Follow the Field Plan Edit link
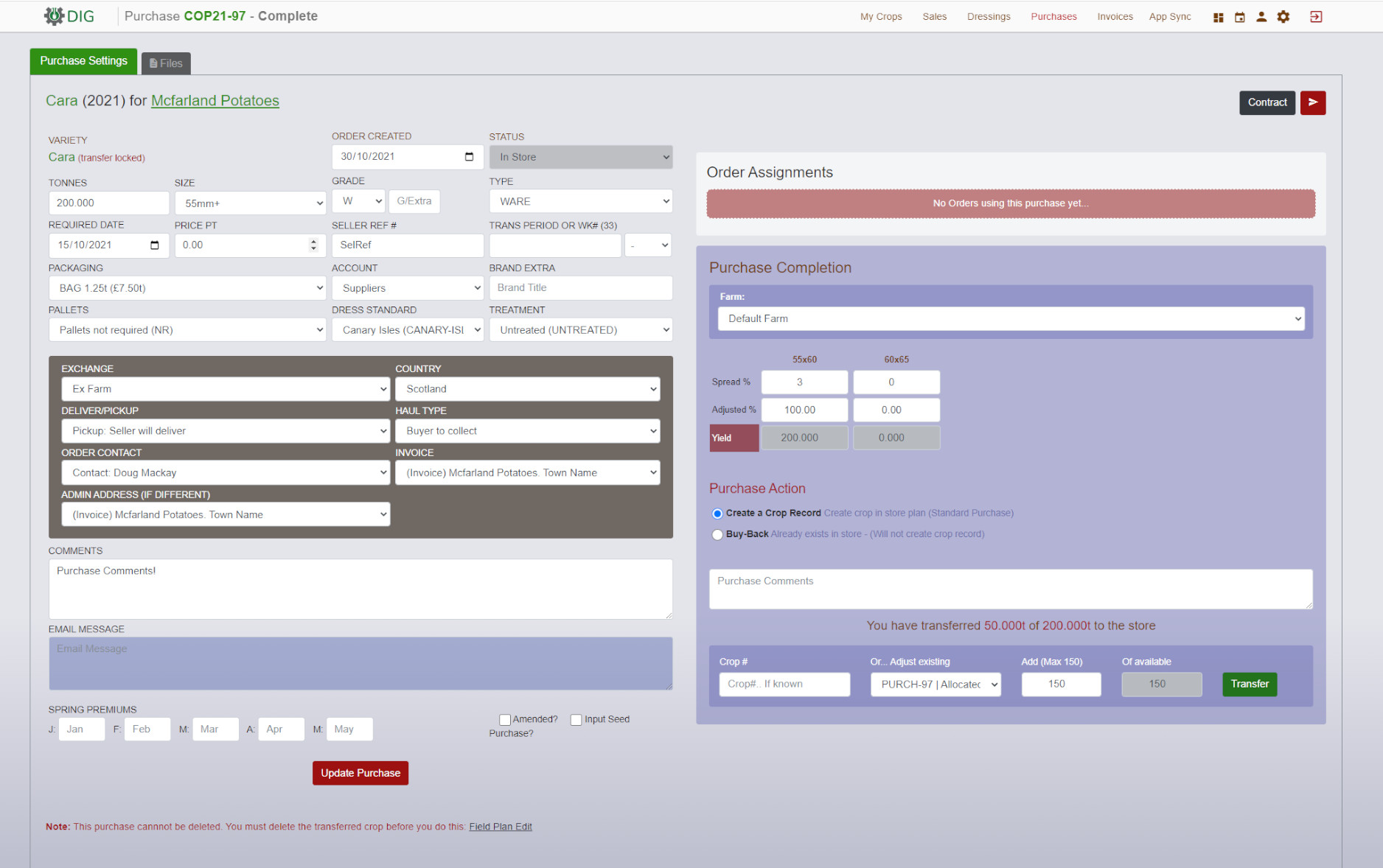1383x868 pixels. (x=500, y=827)
